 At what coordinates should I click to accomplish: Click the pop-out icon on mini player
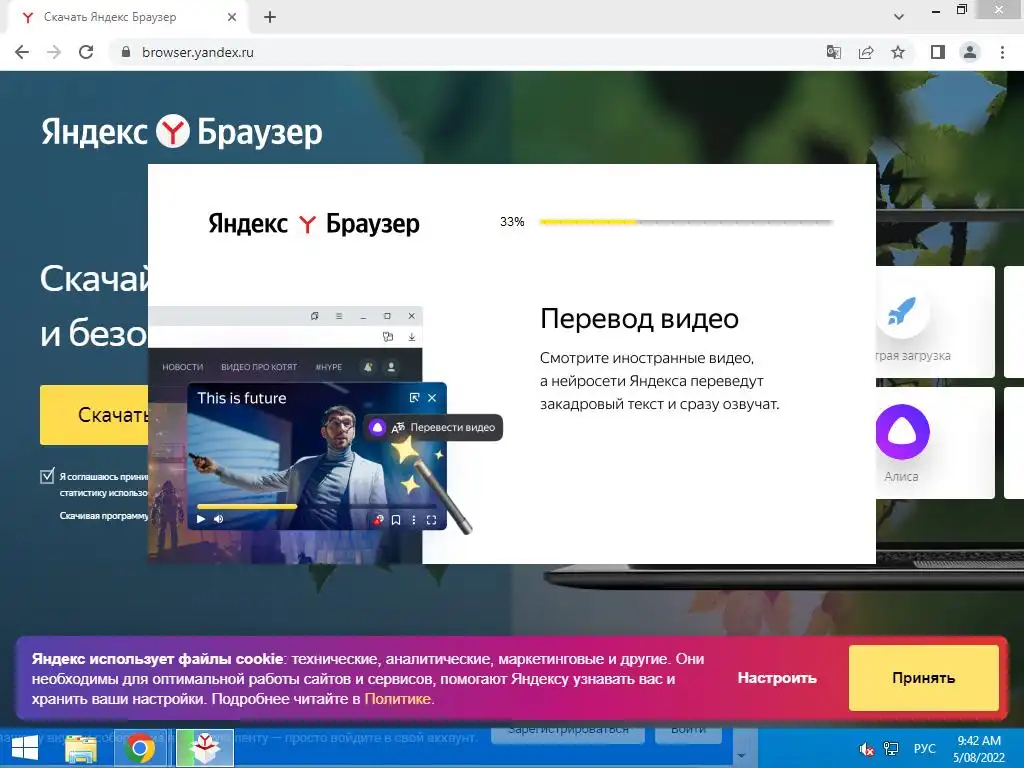point(414,398)
